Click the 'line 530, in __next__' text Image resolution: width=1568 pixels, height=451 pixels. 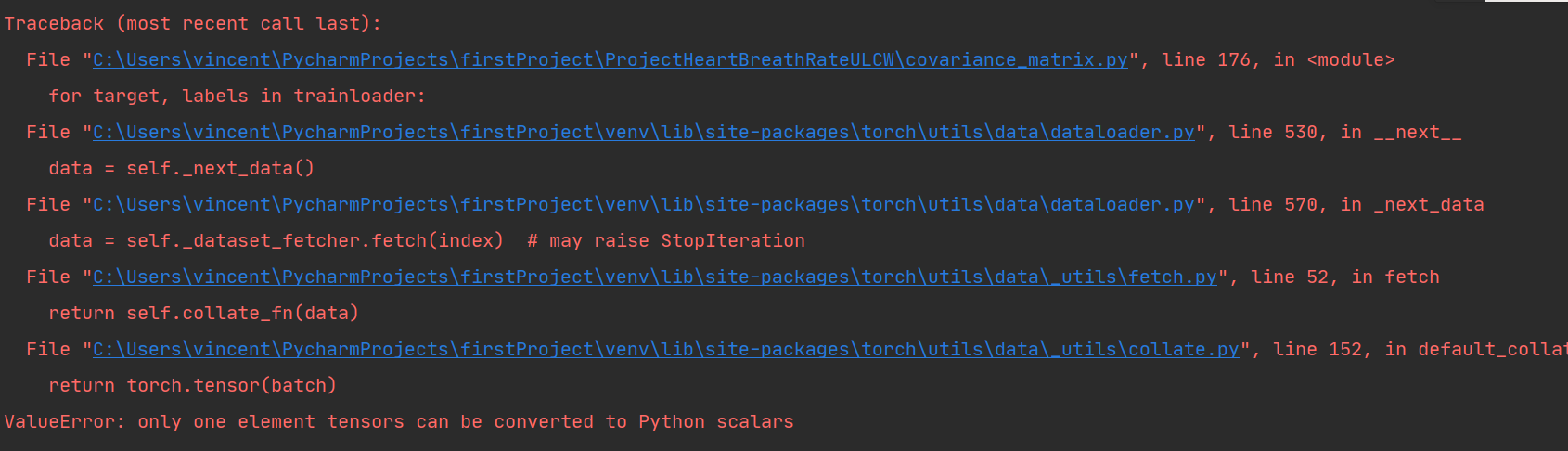[1344, 133]
